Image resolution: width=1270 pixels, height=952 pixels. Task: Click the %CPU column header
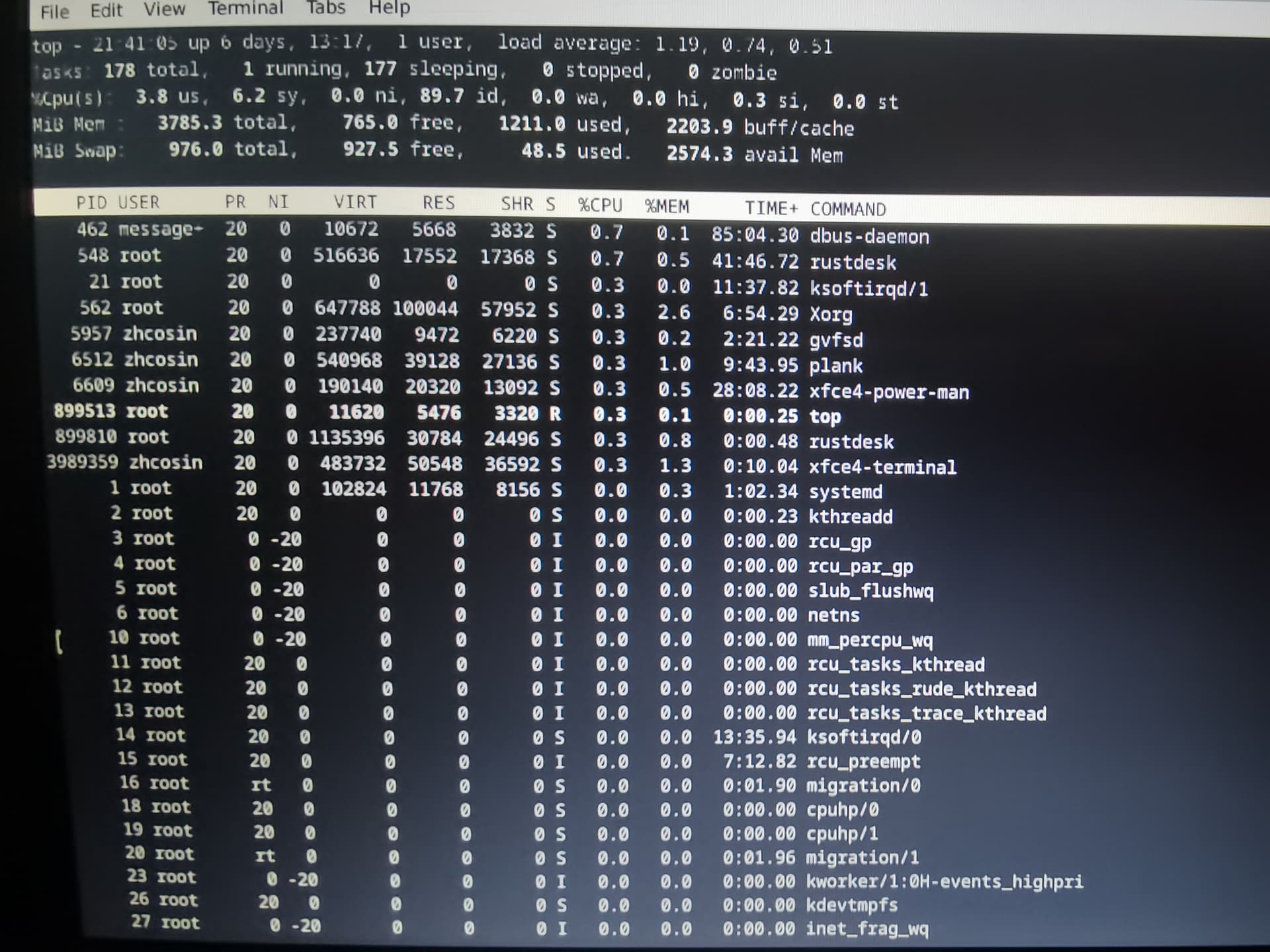600,205
